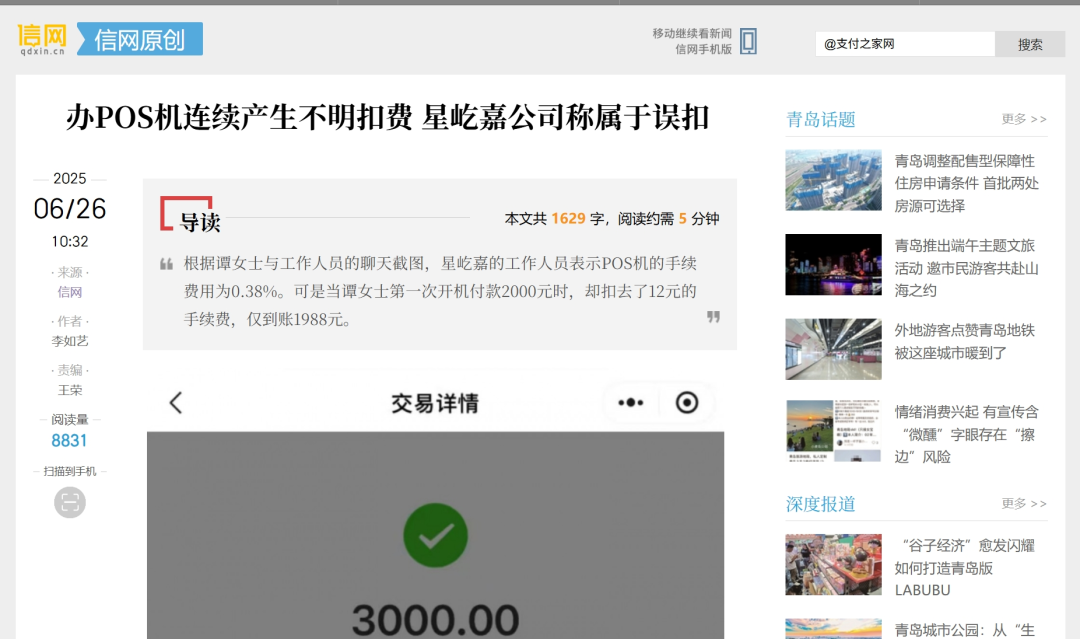Open article 青岛调整配售型保障性住房申请条件
1080x639 pixels.
coord(966,183)
